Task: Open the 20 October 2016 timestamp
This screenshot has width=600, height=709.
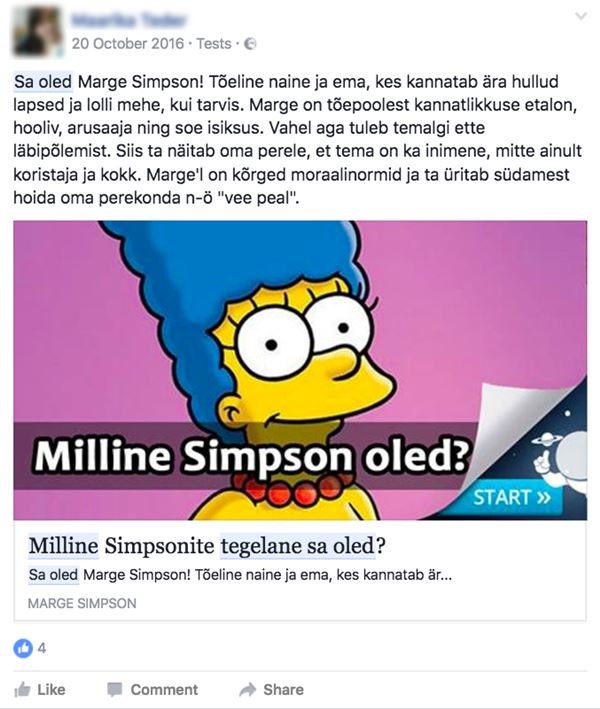Action: [128, 43]
